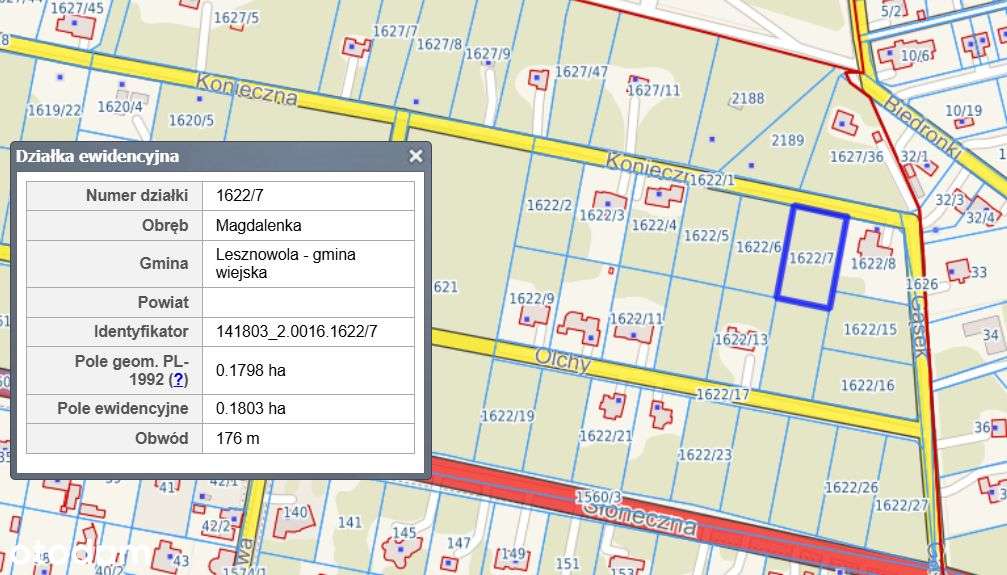Click the 0.1803 ha registered area value
Image resolution: width=1007 pixels, height=575 pixels.
tap(250, 409)
